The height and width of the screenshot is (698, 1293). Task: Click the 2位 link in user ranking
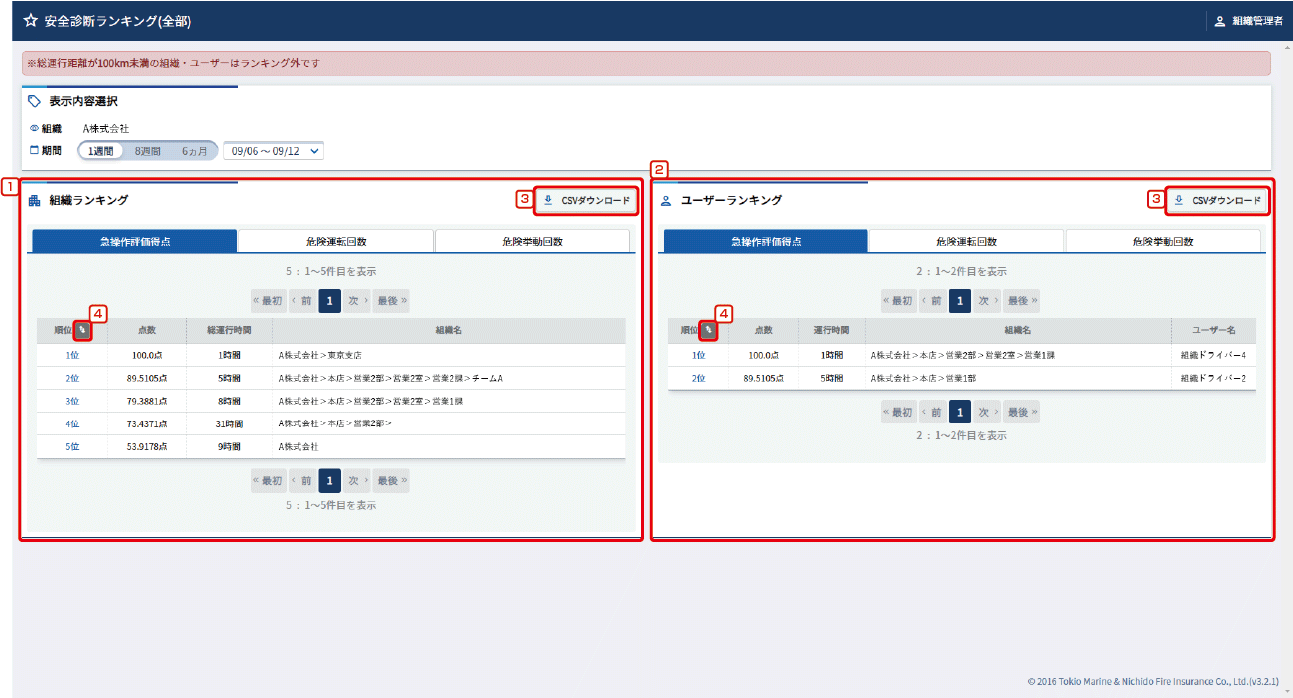pyautogui.click(x=698, y=379)
